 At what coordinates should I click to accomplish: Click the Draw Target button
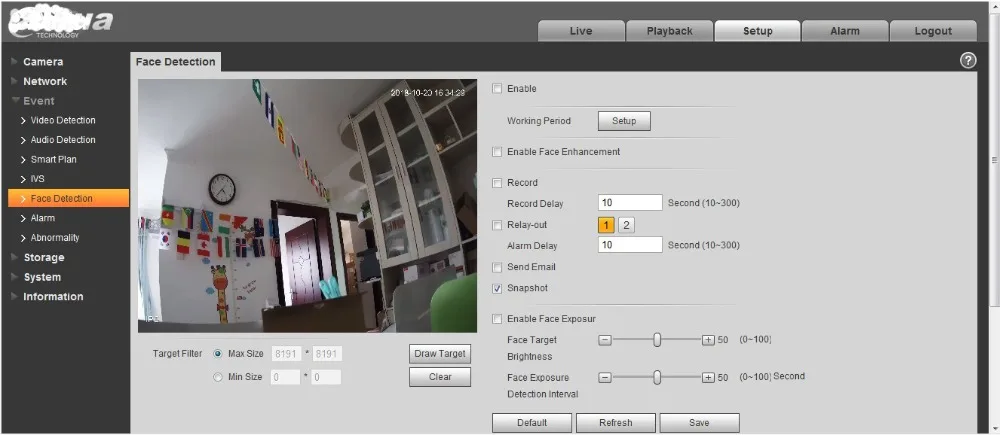tap(440, 353)
